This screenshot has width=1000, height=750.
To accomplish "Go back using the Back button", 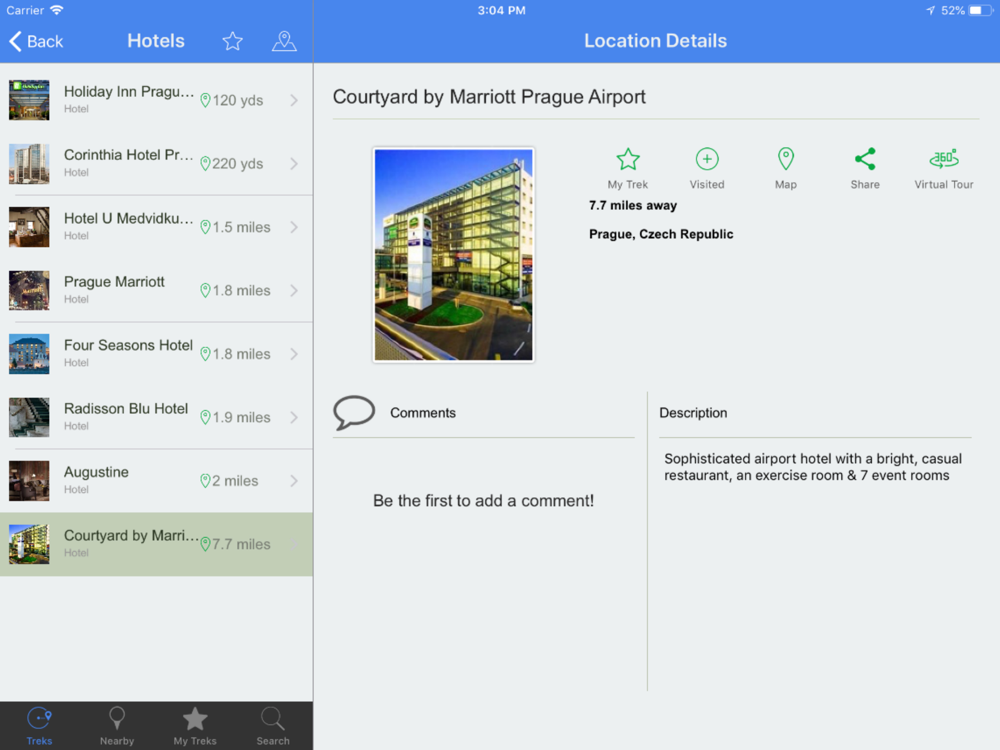I will pyautogui.click(x=36, y=41).
